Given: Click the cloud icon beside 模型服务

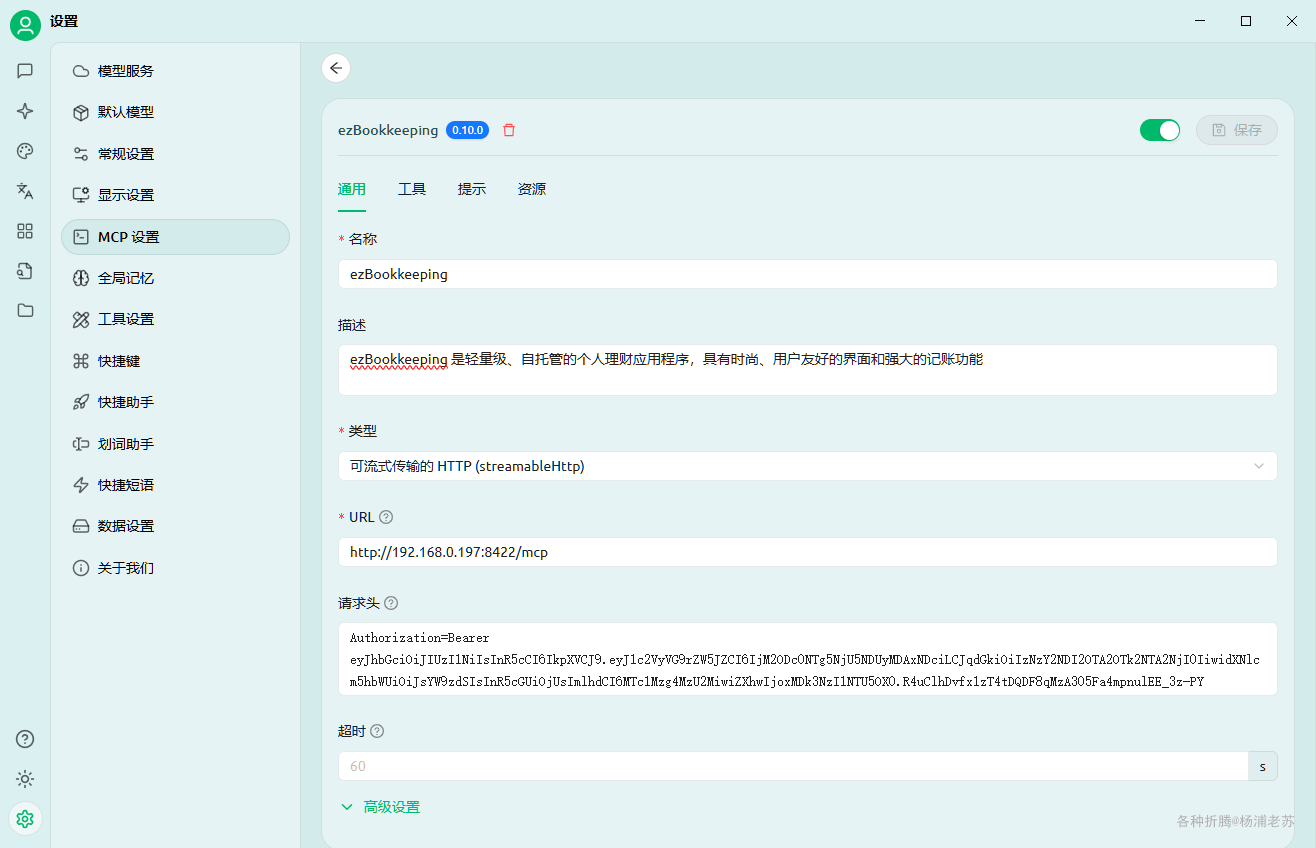Looking at the screenshot, I should pyautogui.click(x=81, y=71).
